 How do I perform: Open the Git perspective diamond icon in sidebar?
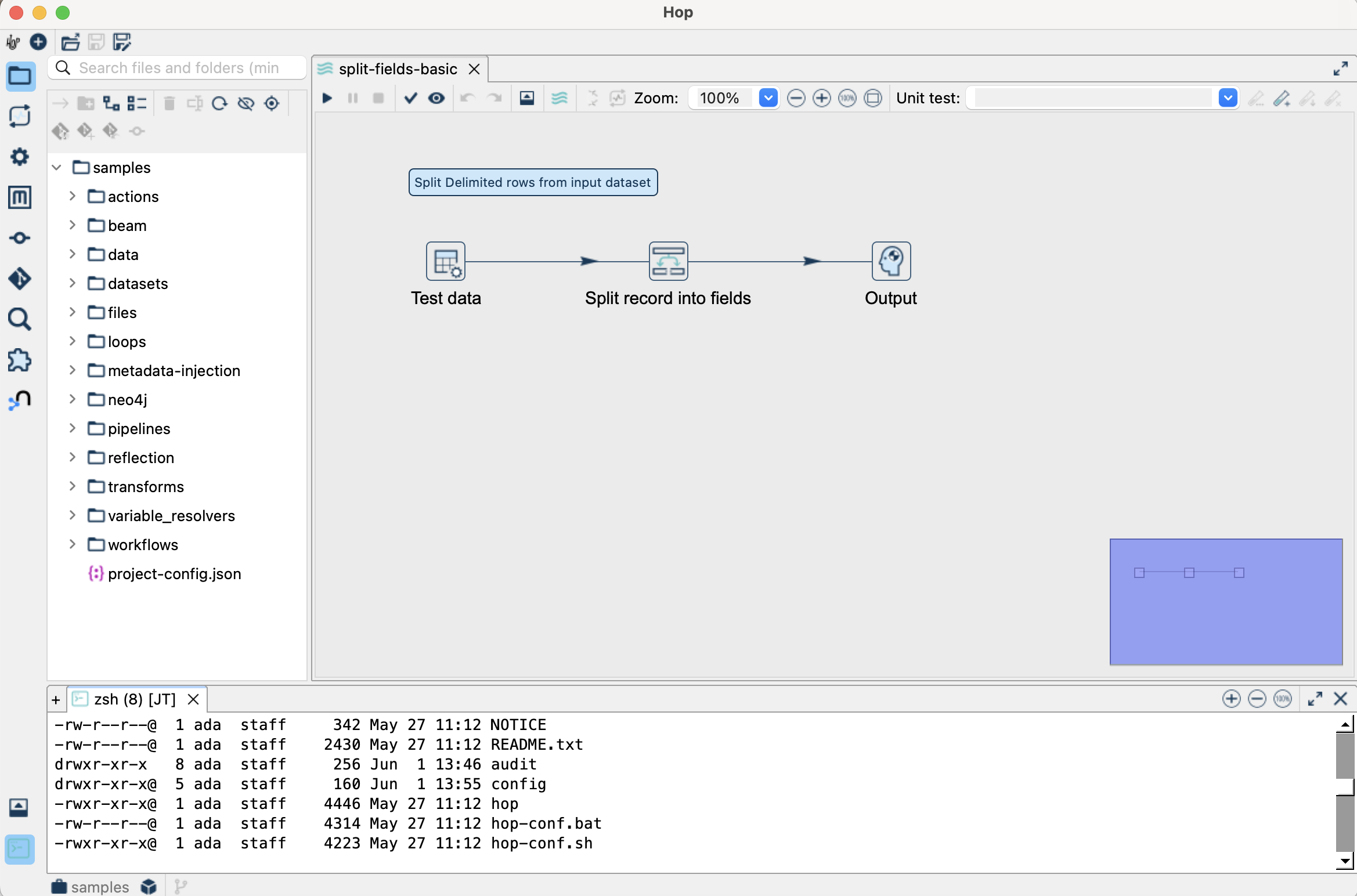pos(20,279)
